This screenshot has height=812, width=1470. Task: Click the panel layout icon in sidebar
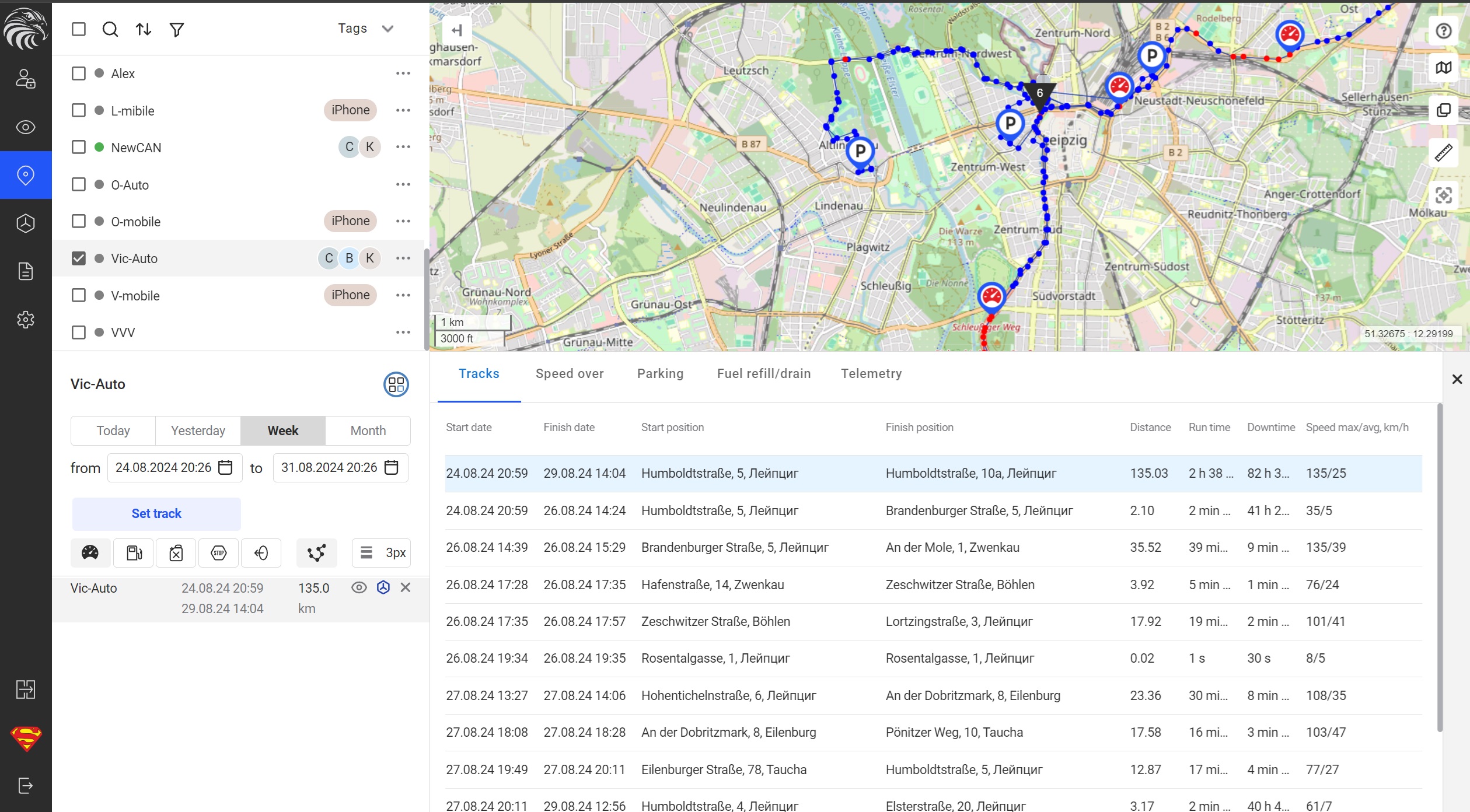(x=26, y=689)
